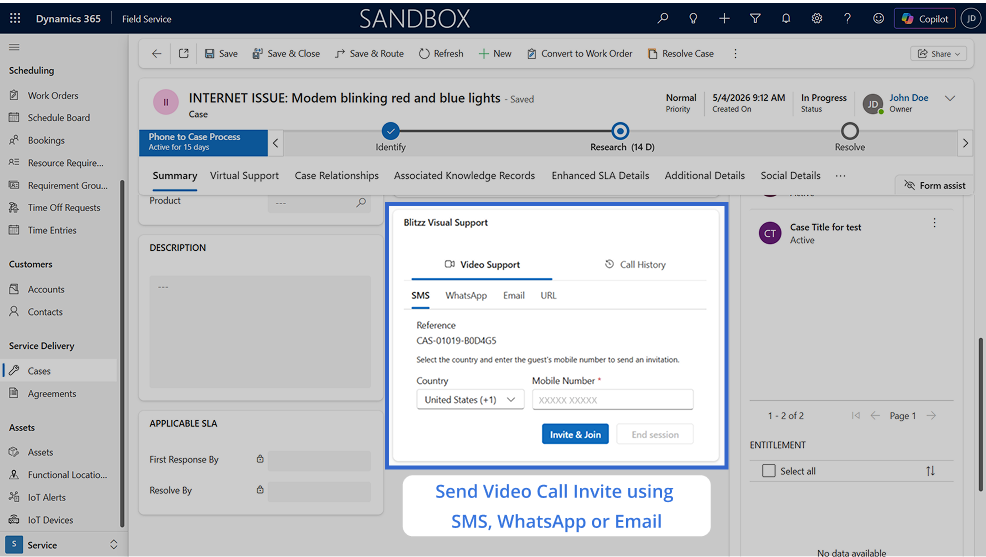Open the Case Title for test record
Viewport: 986px width, 557px height.
tap(826, 227)
